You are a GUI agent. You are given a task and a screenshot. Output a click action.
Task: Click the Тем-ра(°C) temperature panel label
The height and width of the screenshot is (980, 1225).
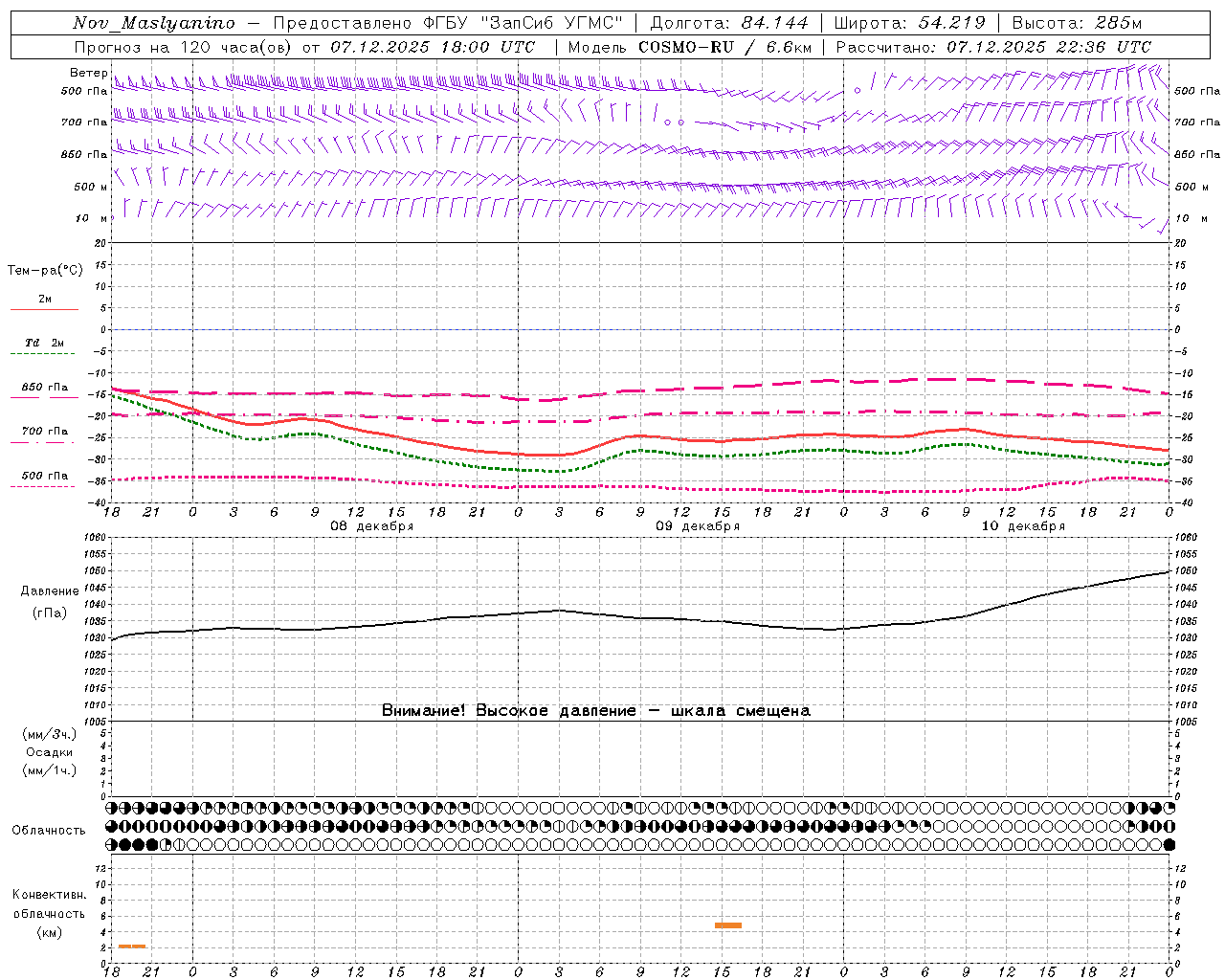coord(45,271)
